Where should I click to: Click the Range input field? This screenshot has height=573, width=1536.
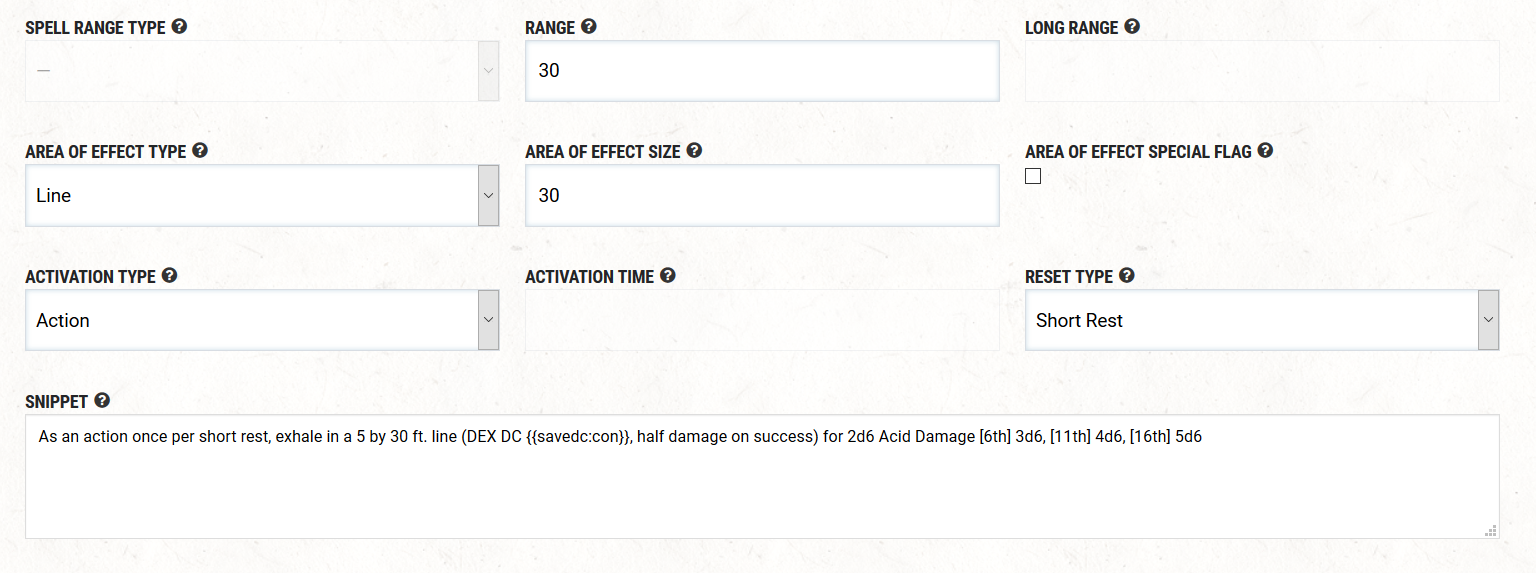click(x=762, y=71)
